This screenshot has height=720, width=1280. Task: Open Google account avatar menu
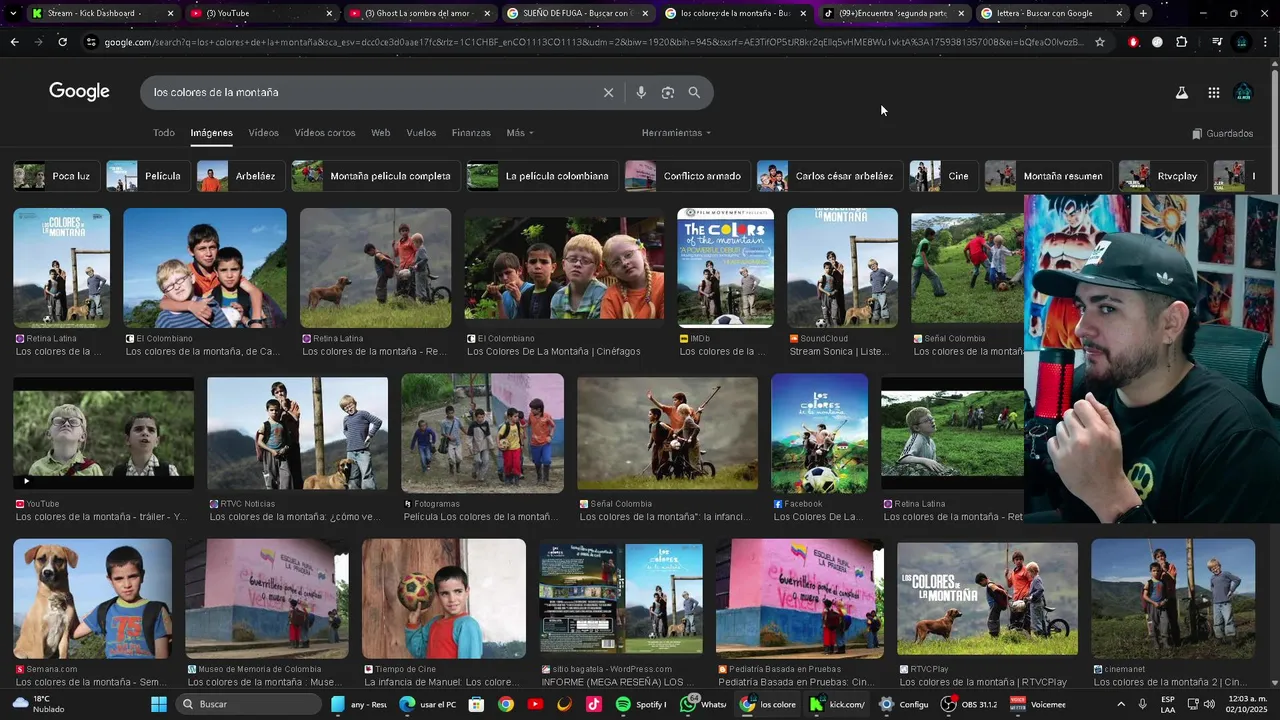coord(1243,92)
